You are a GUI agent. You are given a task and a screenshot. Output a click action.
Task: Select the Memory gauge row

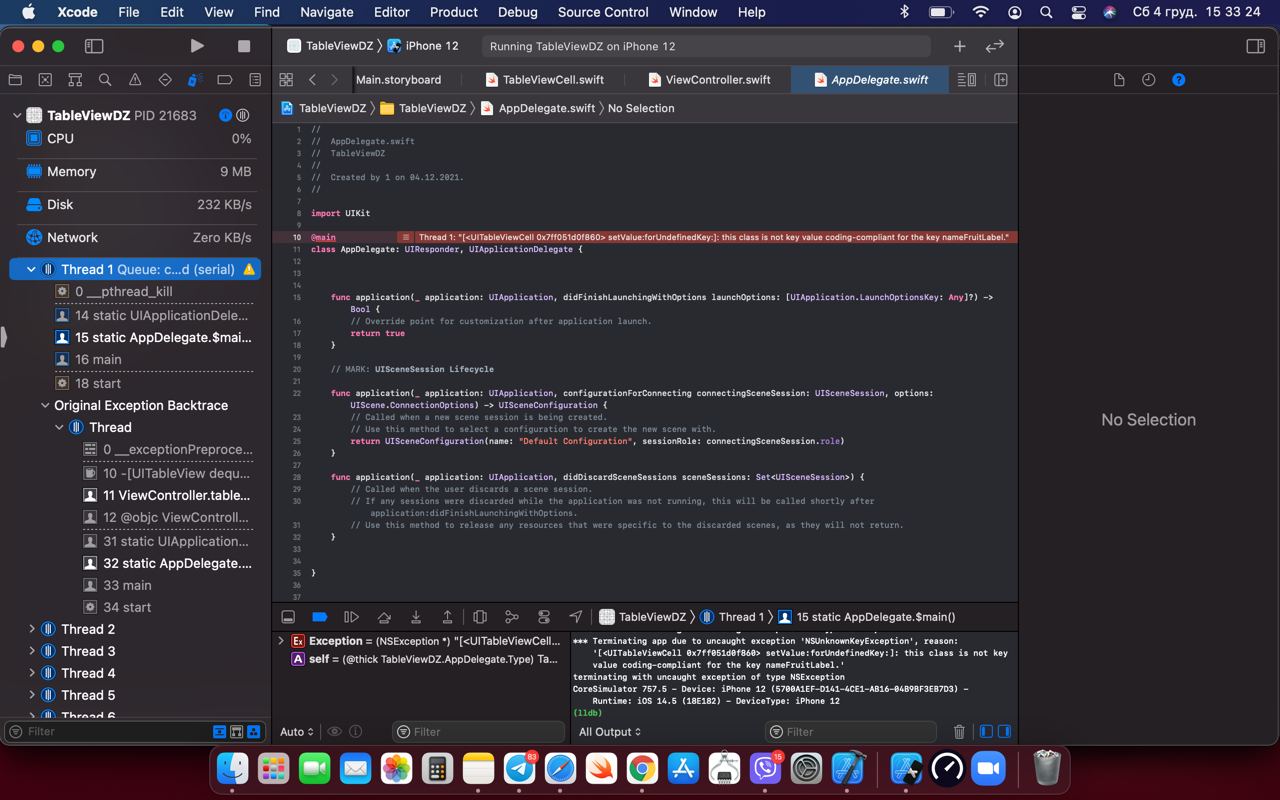[x=137, y=172]
